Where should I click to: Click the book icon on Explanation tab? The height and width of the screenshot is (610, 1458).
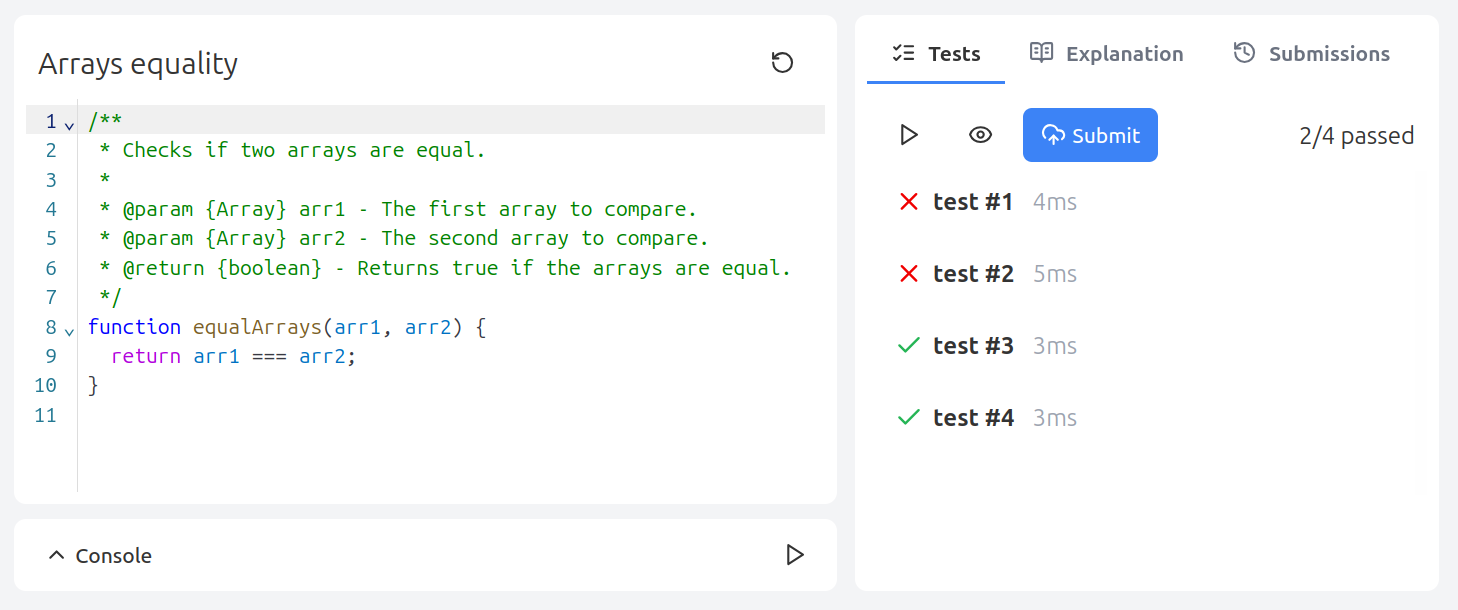click(1042, 53)
